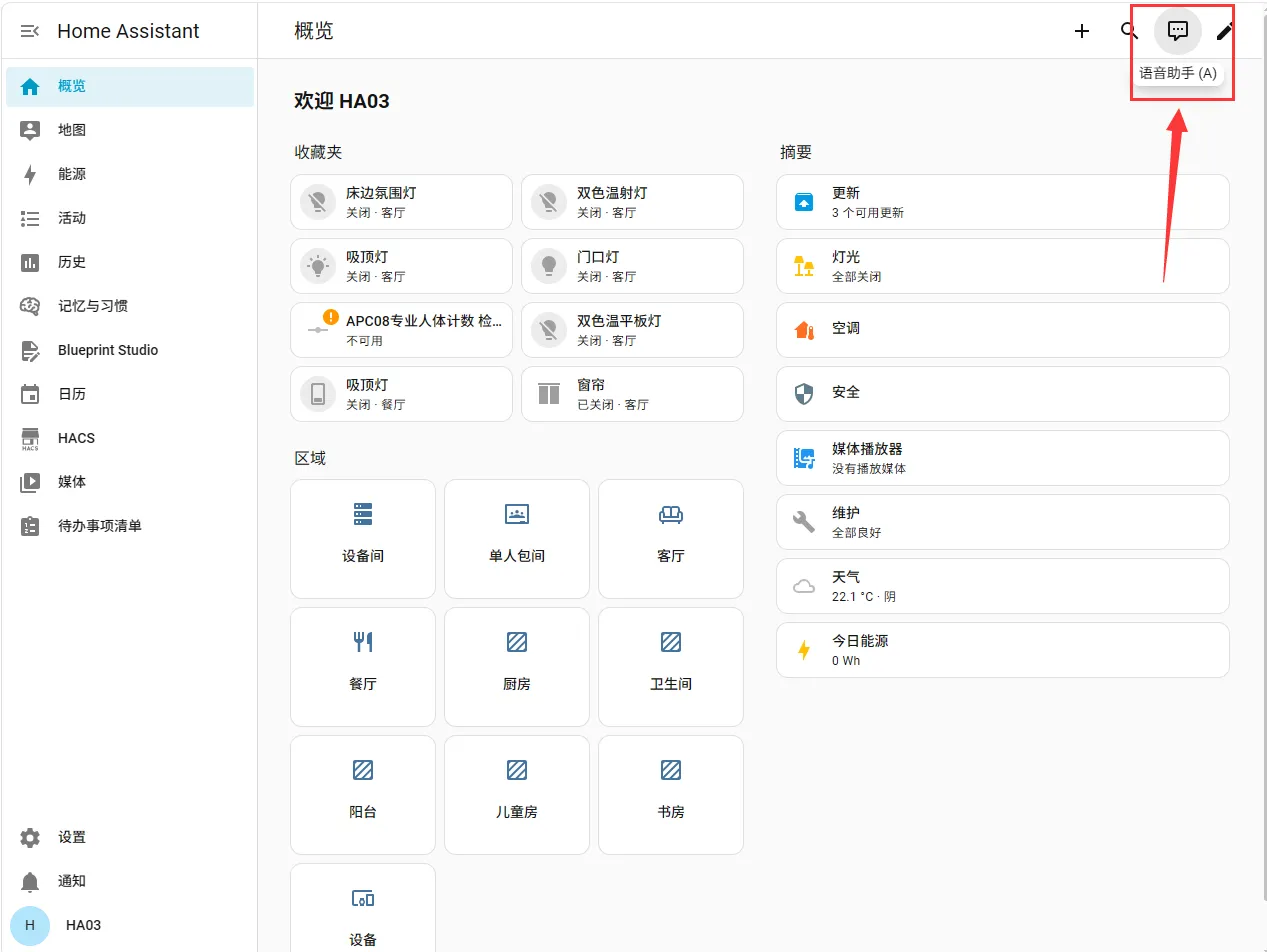Click the plus add icon in header
This screenshot has height=952, width=1267.
pyautogui.click(x=1082, y=31)
